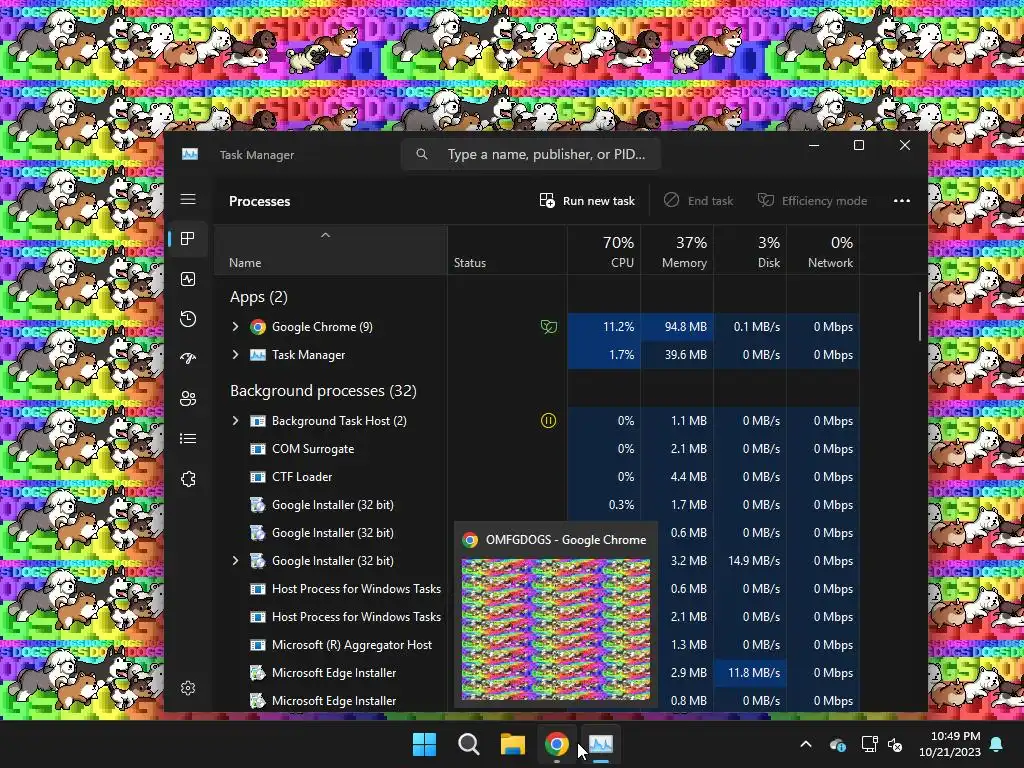Click the 'Apps (2)' group heading
Screen dimensions: 1024x768
click(259, 296)
